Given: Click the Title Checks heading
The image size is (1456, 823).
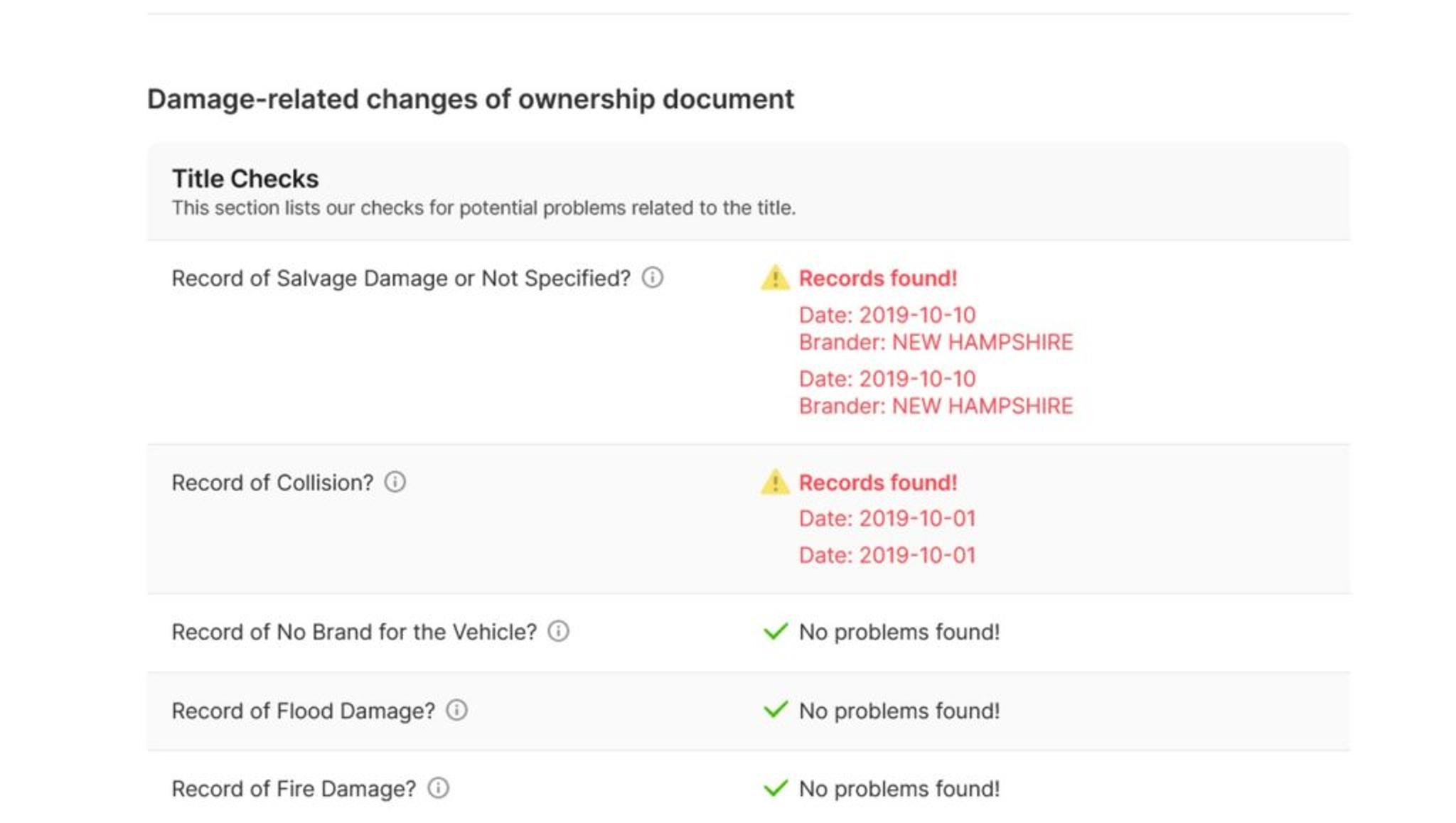Looking at the screenshot, I should 245,179.
